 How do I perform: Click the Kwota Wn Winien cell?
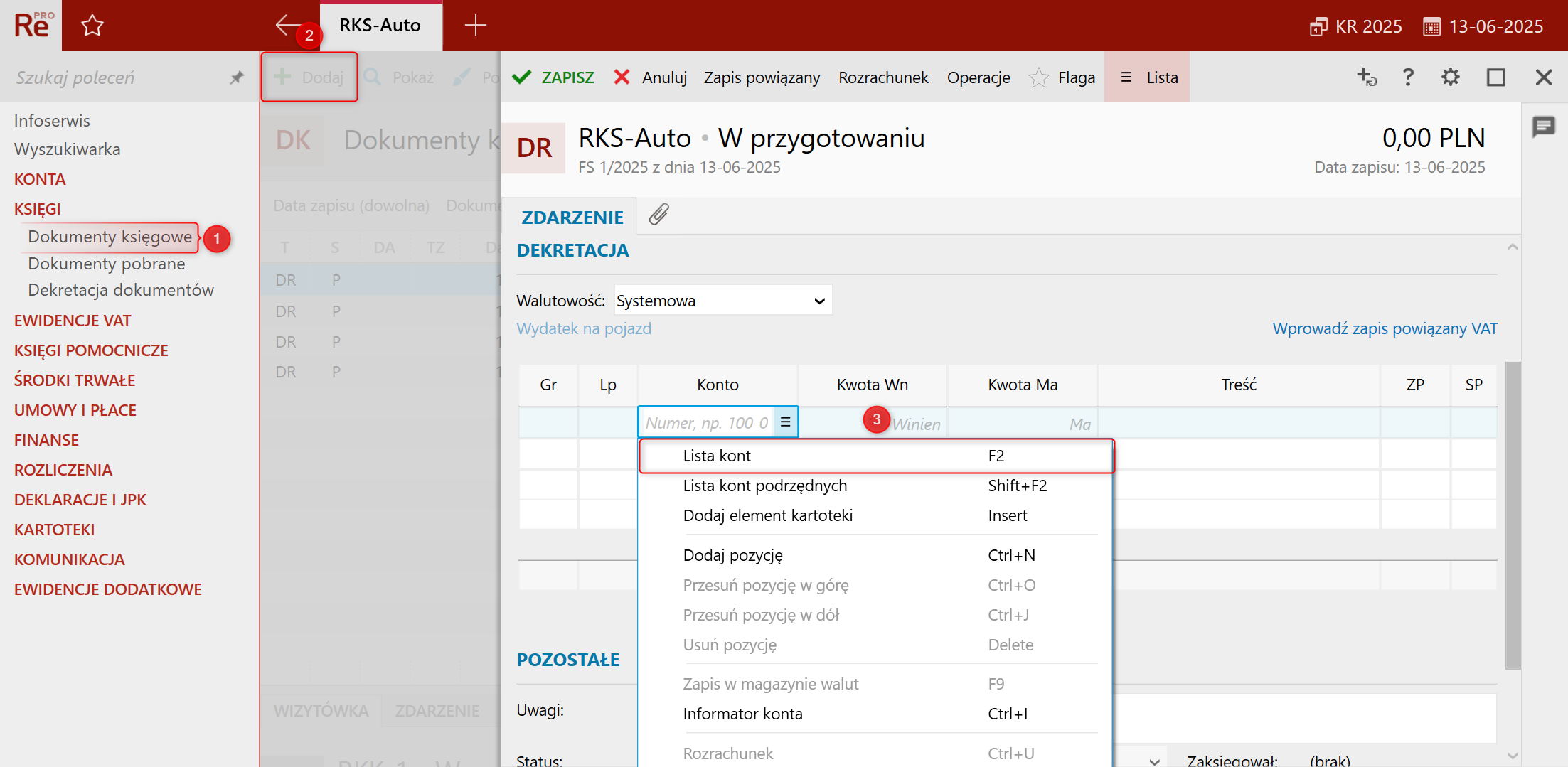click(873, 423)
